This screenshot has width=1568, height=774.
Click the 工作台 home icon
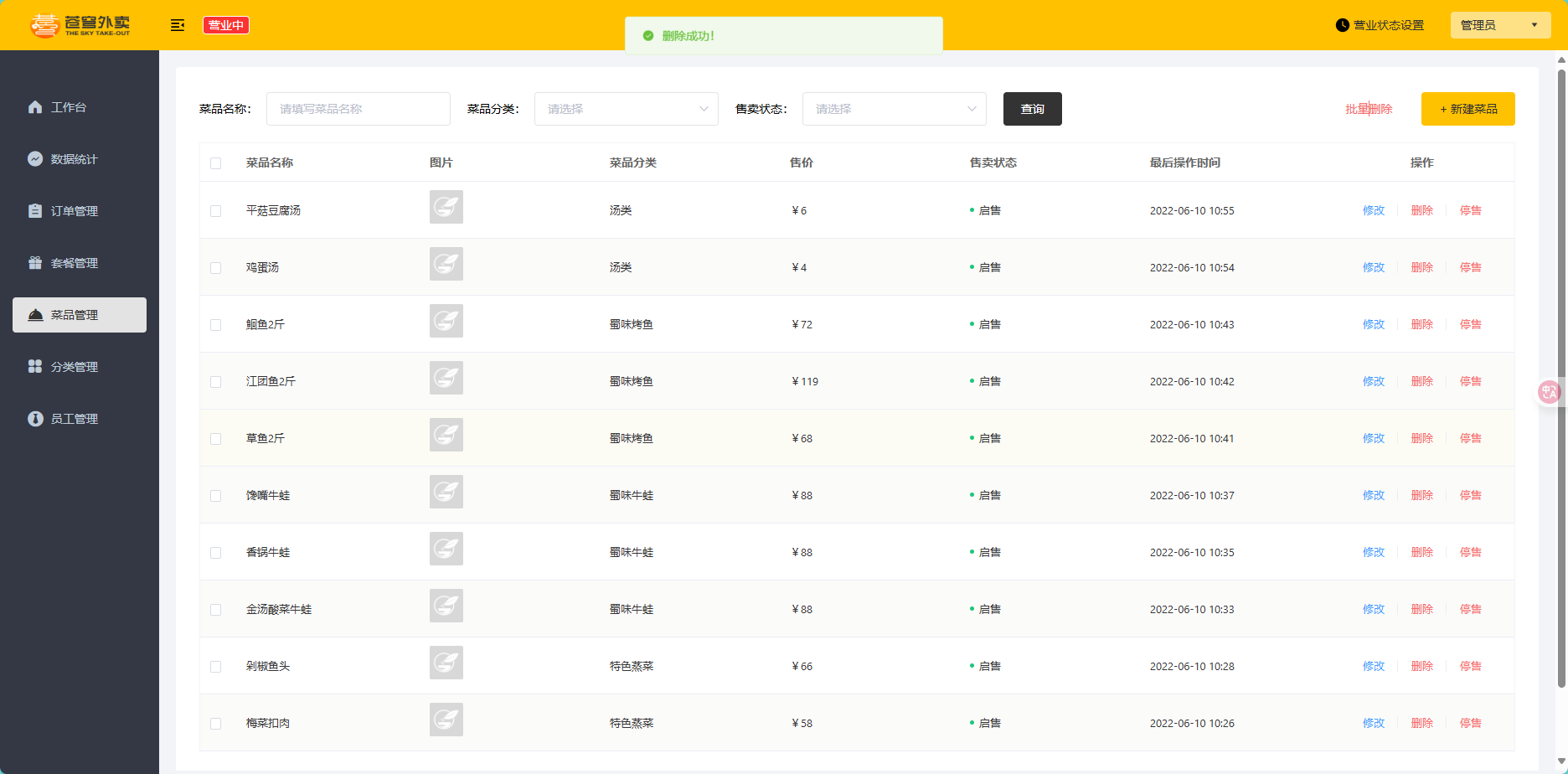point(35,107)
